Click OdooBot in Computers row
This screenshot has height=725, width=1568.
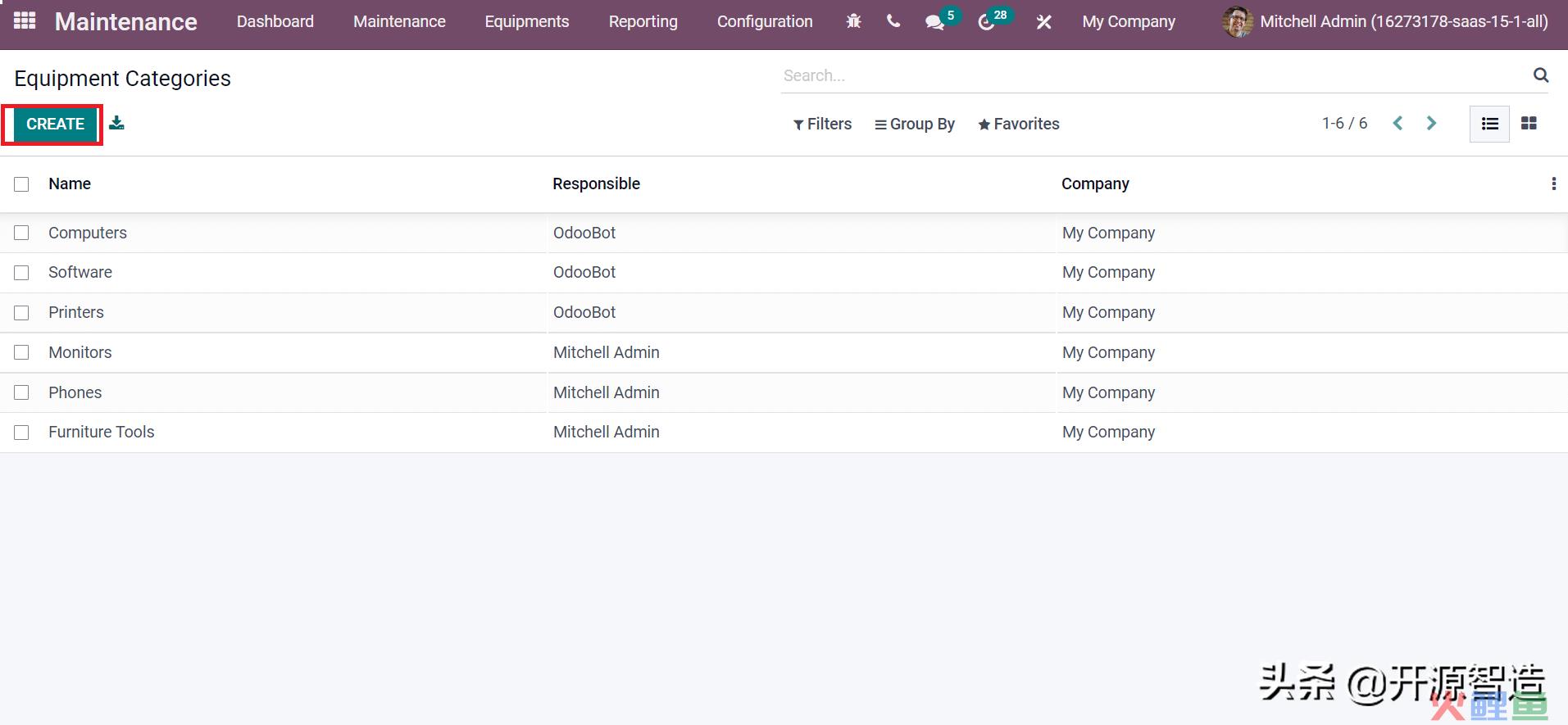584,233
